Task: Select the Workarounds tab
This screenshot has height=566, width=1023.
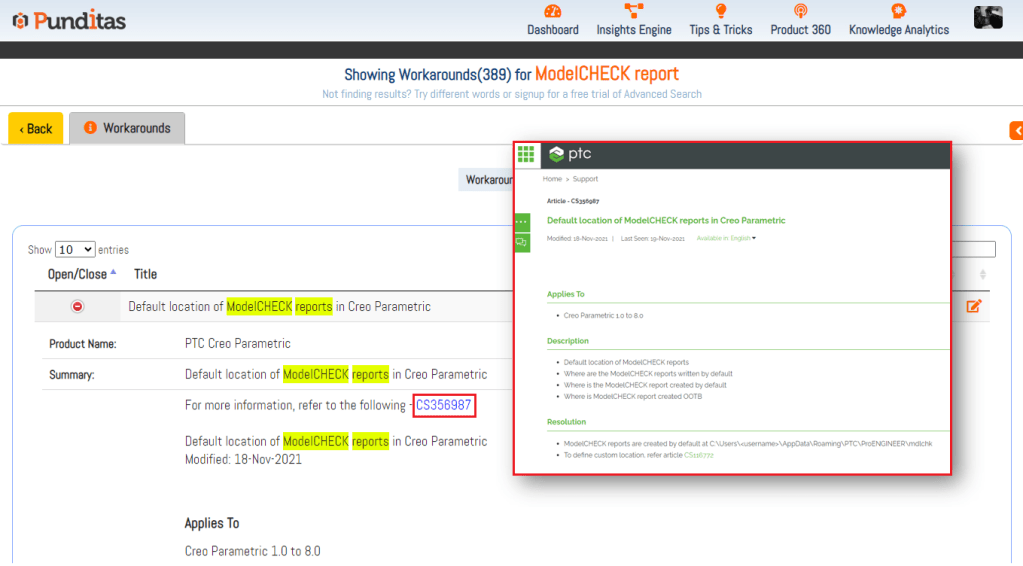Action: [x=127, y=128]
